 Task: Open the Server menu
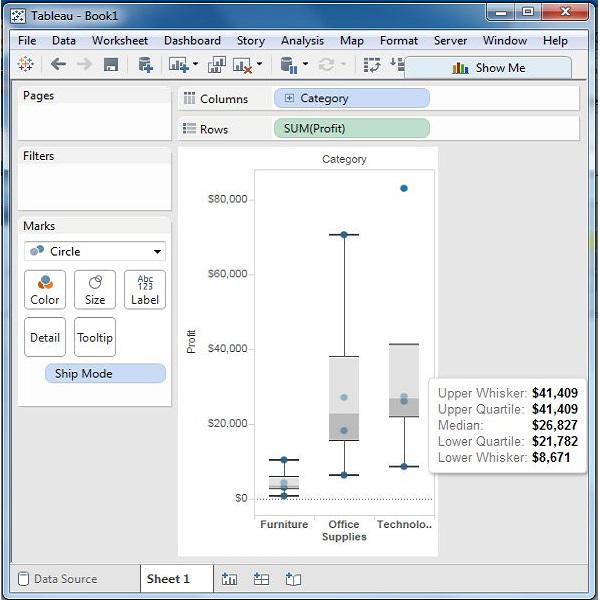click(x=450, y=41)
